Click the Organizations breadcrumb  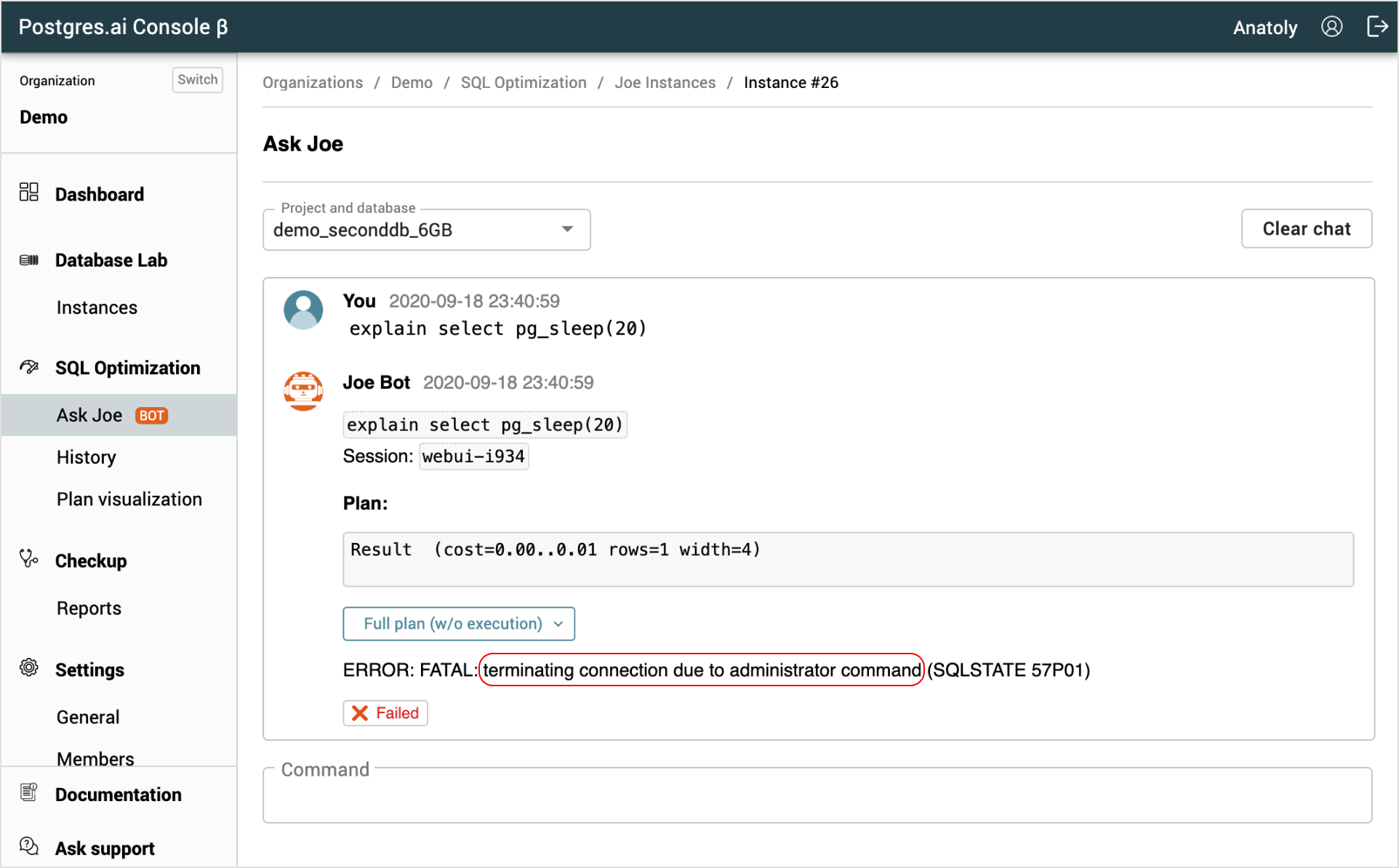tap(313, 83)
